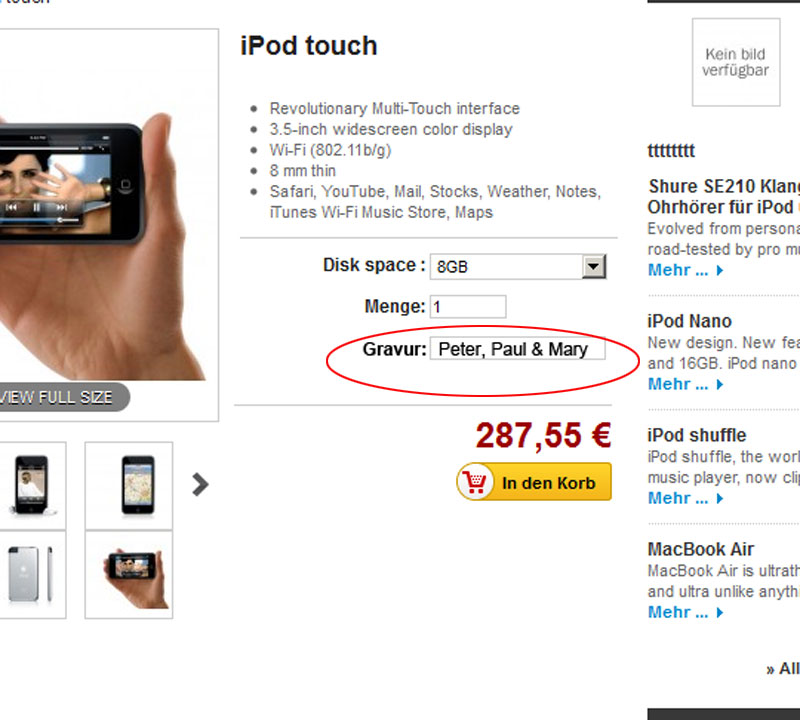Open the MacBook Air product title
800x720 pixels.
[701, 550]
